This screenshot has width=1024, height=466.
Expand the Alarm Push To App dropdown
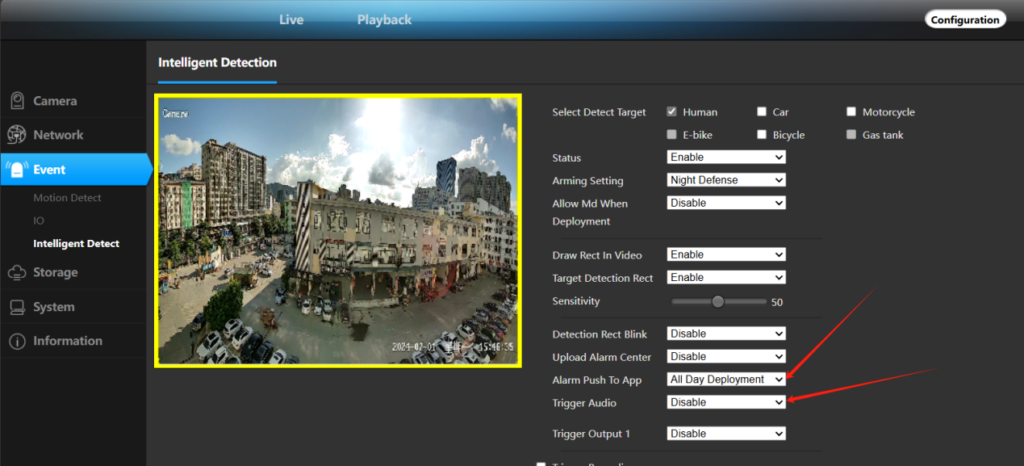click(x=726, y=380)
